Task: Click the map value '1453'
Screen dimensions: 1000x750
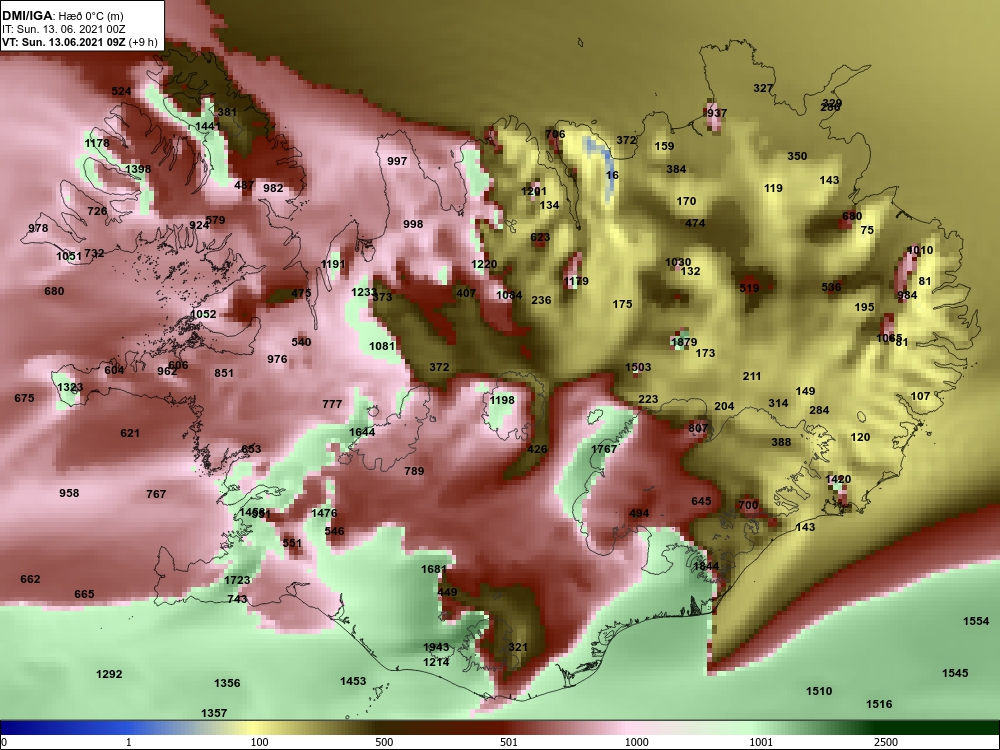Action: pos(353,680)
